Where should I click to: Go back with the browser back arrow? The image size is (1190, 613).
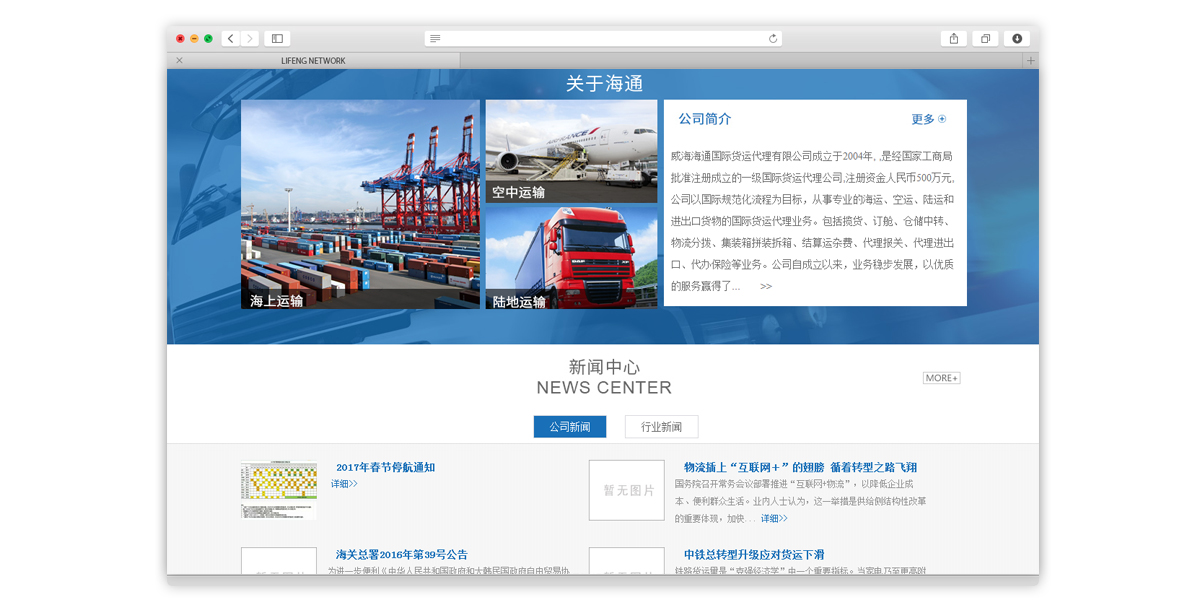coord(231,39)
